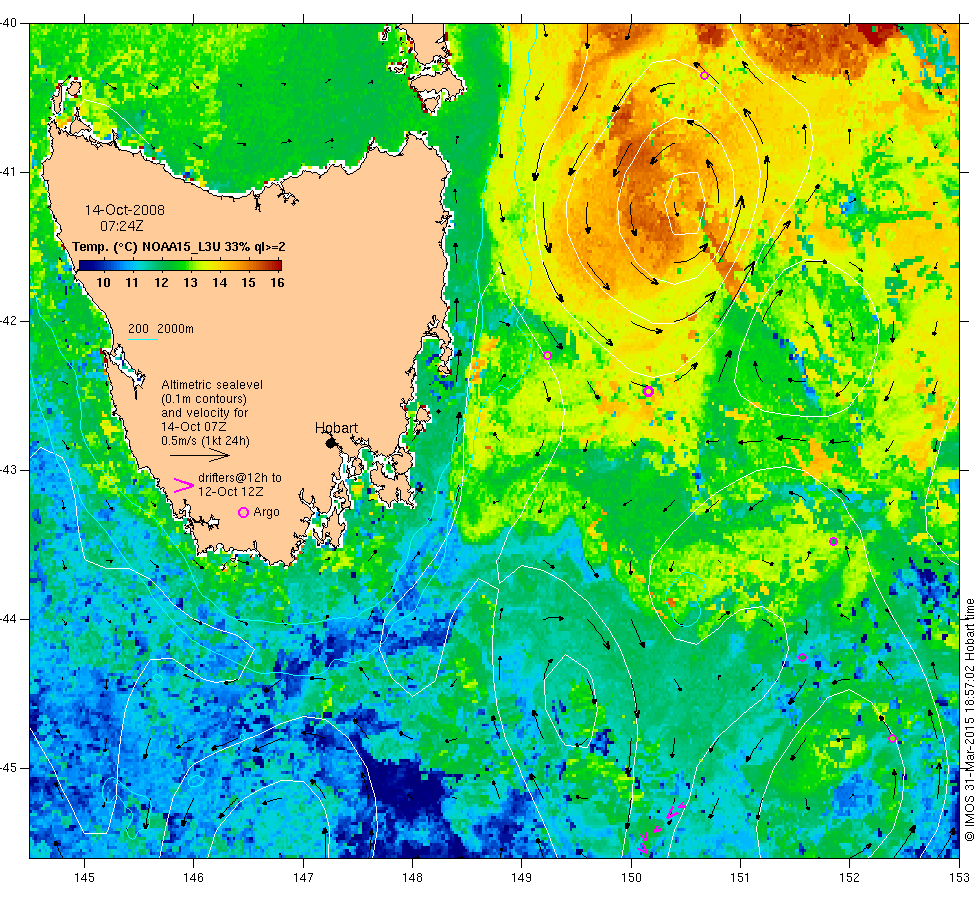Click the '07:24Z' time stamp
980x900 pixels.
(122, 226)
